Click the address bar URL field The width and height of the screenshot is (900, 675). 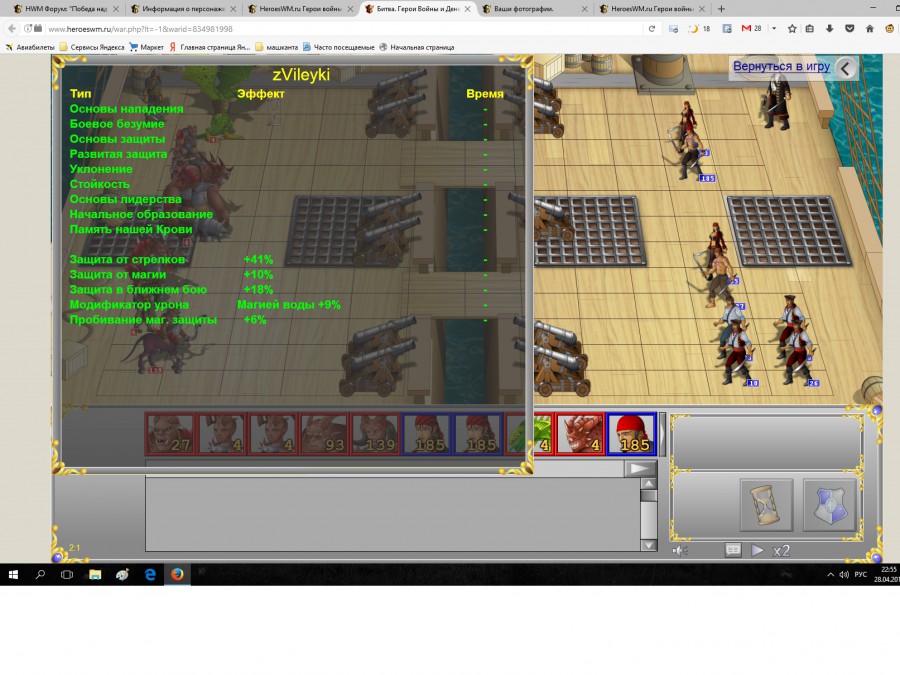tap(342, 29)
